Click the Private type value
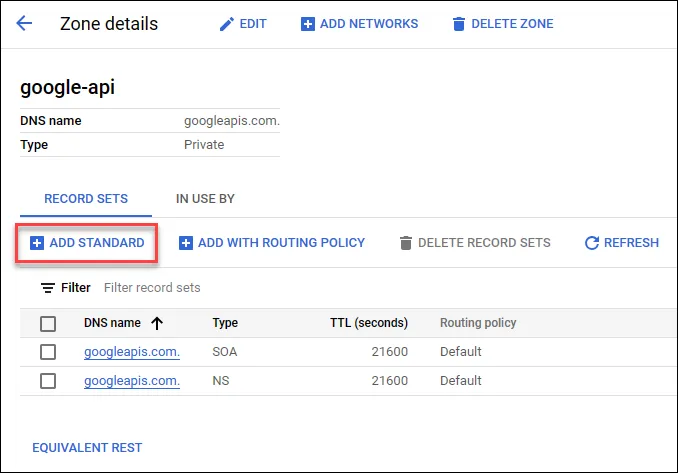 (204, 145)
